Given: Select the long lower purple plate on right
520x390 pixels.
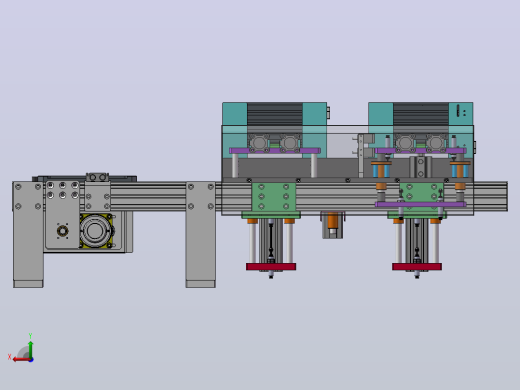Looking at the screenshot, I should pyautogui.click(x=420, y=204).
